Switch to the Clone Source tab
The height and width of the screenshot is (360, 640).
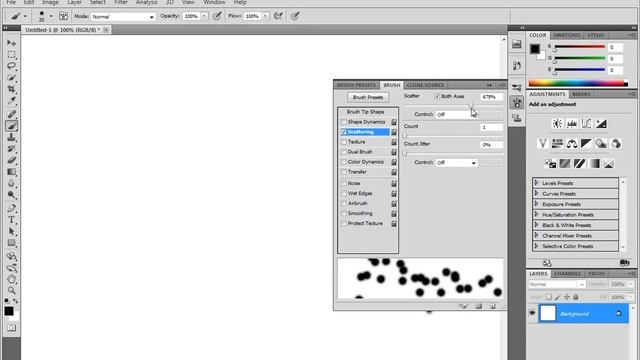click(x=425, y=85)
